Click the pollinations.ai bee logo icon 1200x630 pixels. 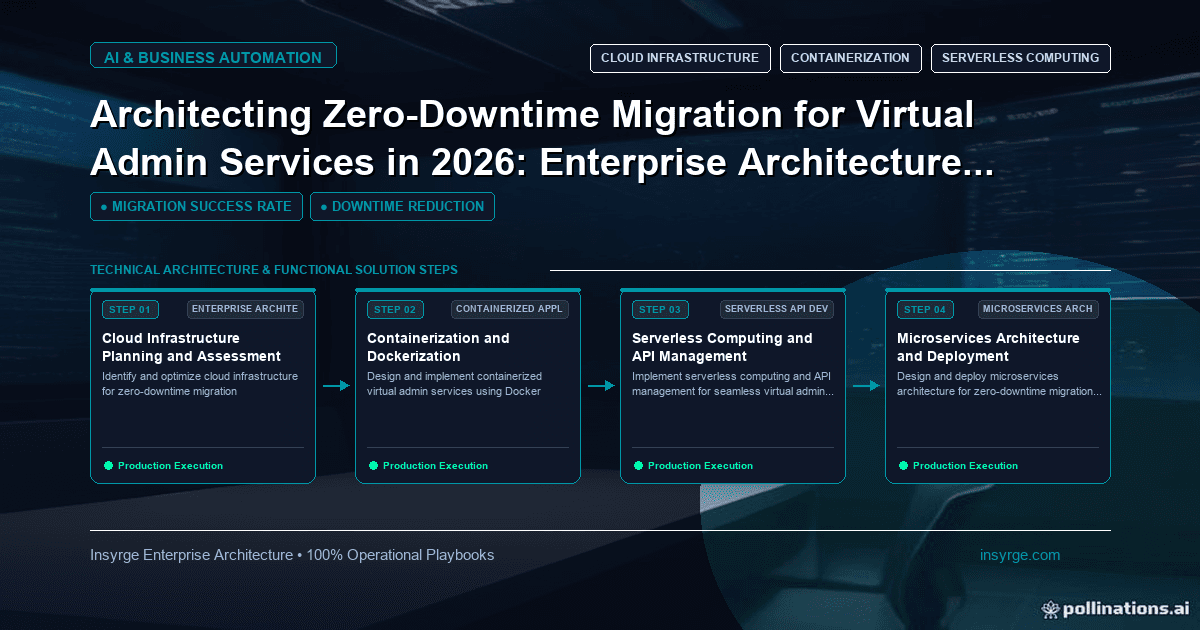[x=1050, y=608]
